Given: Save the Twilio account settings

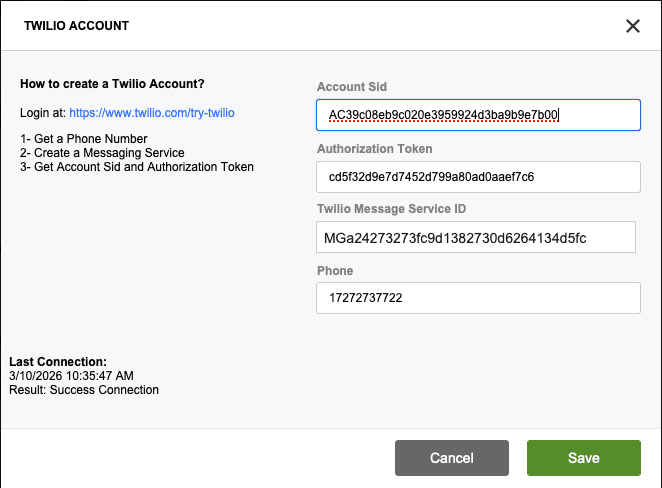Looking at the screenshot, I should 583,458.
